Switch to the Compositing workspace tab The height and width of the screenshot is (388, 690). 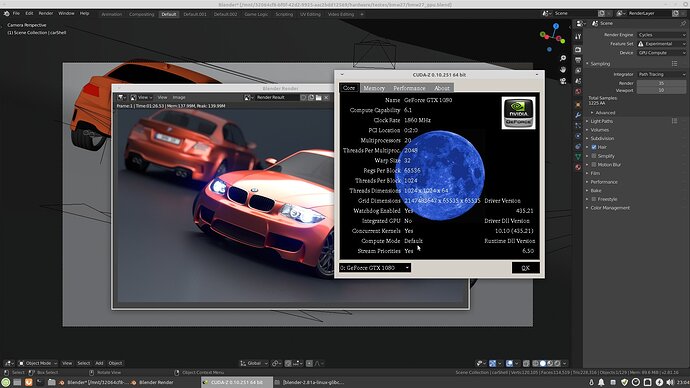point(142,14)
